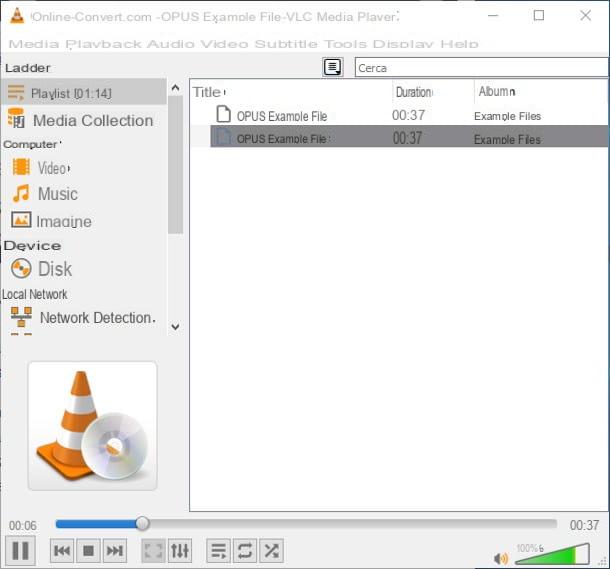This screenshot has height=569, width=610.
Task: Click the Playlist list icon
Action: coord(16,93)
